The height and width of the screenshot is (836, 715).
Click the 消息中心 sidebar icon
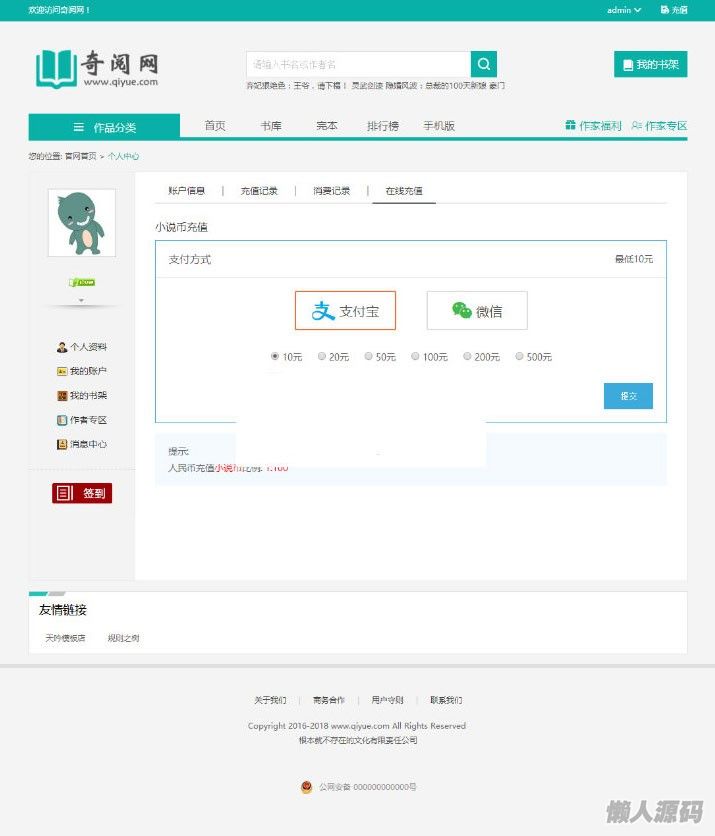tap(62, 444)
